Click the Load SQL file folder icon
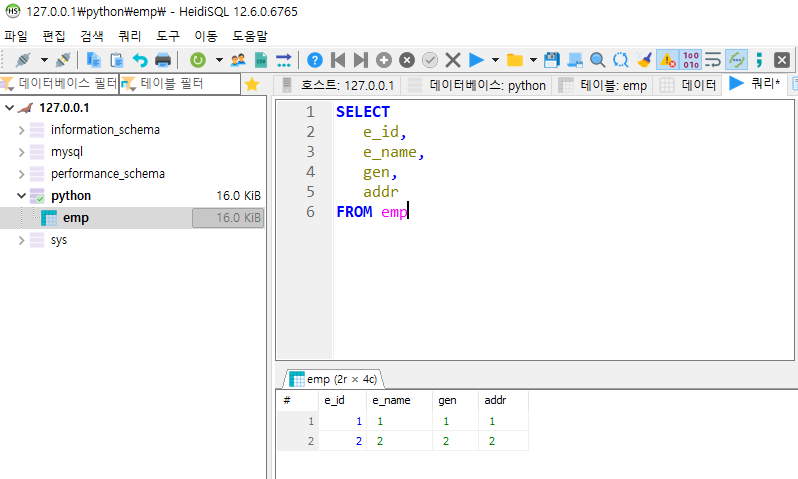The image size is (798, 479). pos(515,60)
